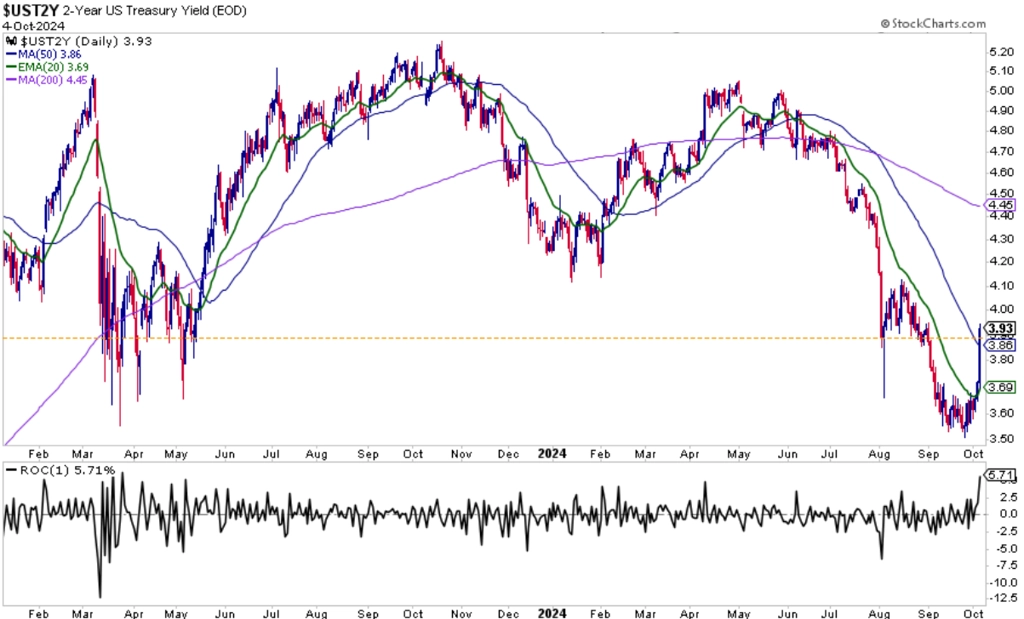Click the 4.10 yield axis label
Screen dimensions: 1024x619
[x=1001, y=285]
